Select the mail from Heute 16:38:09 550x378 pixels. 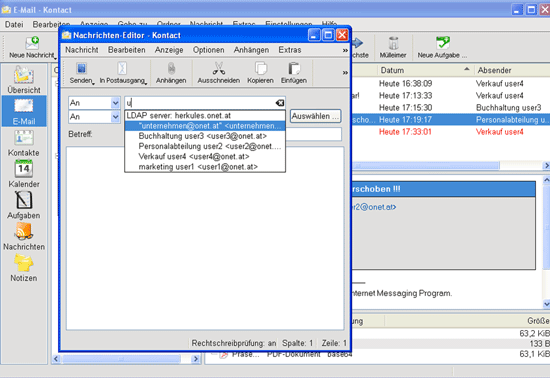pos(450,84)
